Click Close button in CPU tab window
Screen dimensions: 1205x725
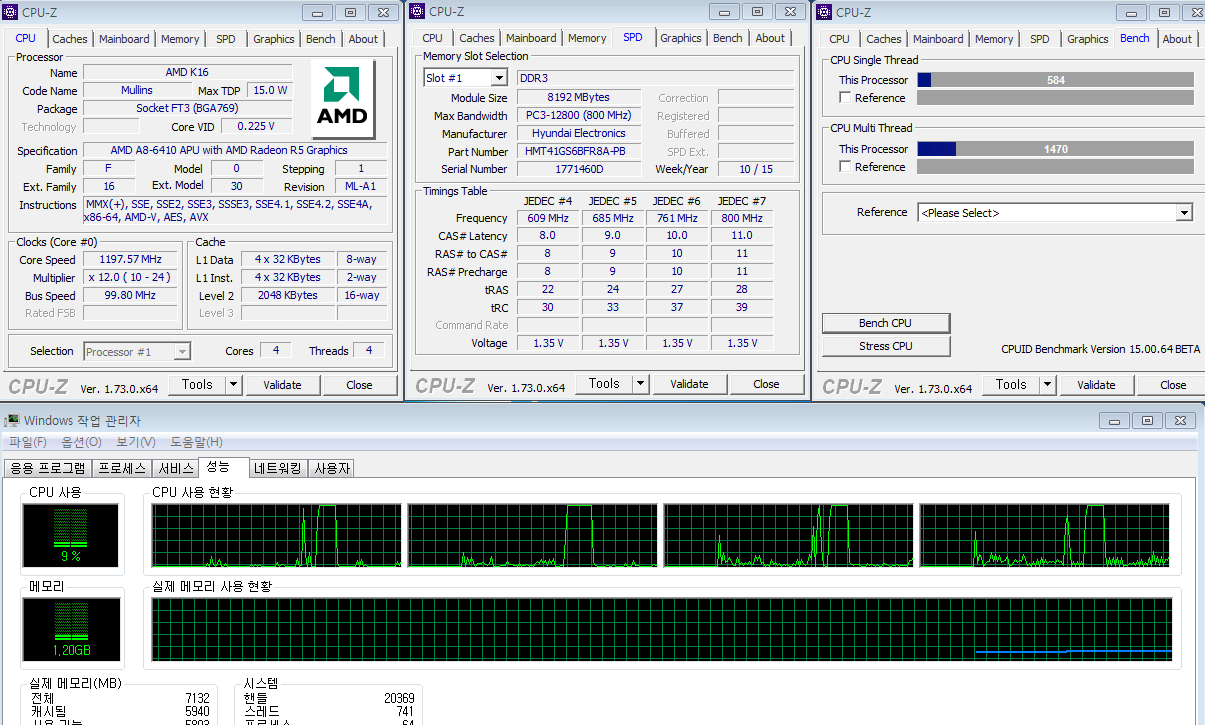click(359, 384)
